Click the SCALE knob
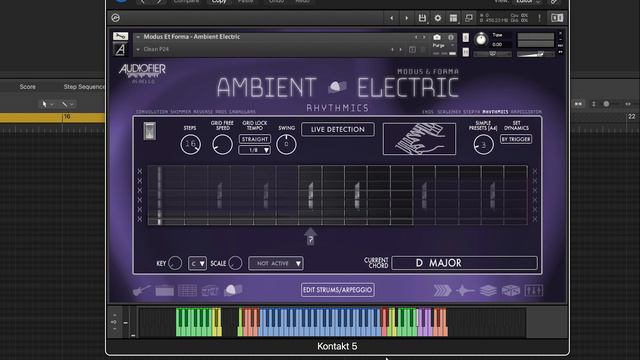 tap(236, 263)
